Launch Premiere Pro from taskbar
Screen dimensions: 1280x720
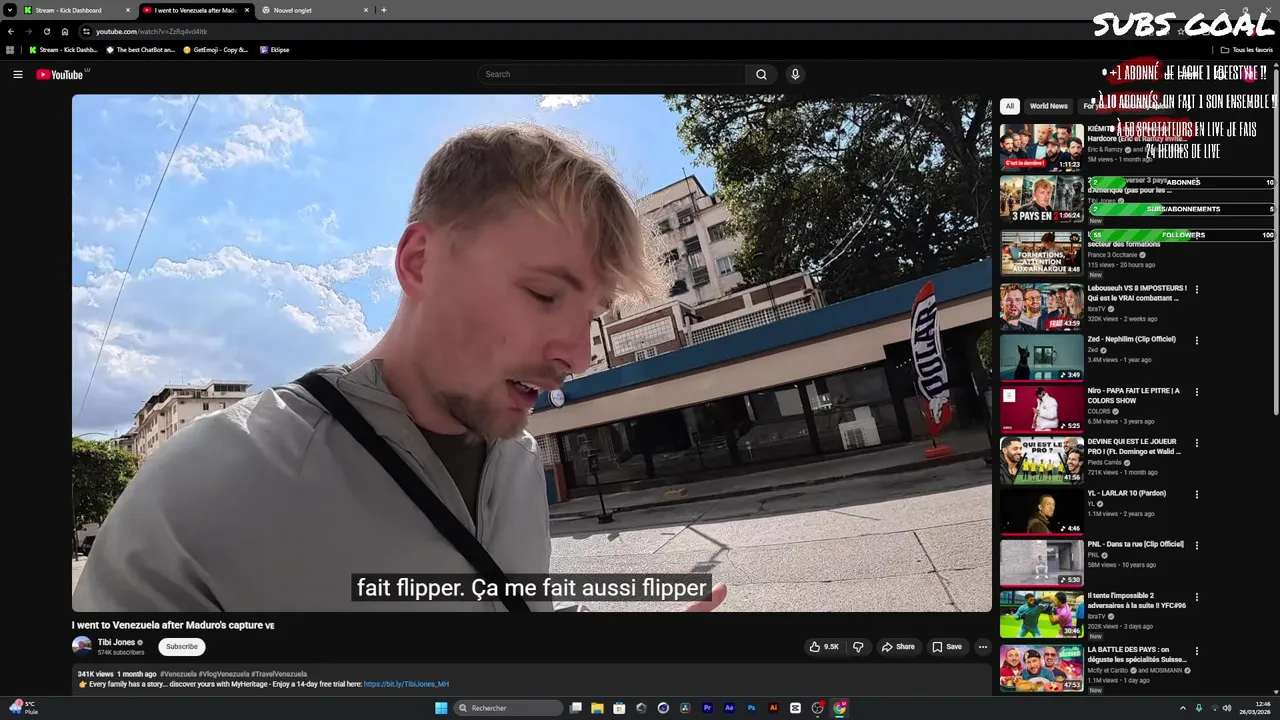coord(708,708)
